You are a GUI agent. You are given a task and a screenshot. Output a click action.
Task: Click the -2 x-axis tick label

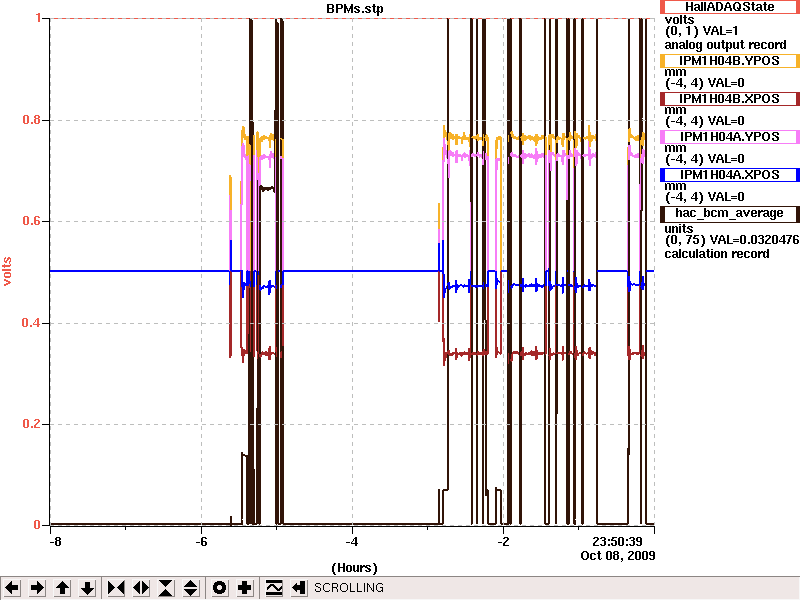click(504, 541)
